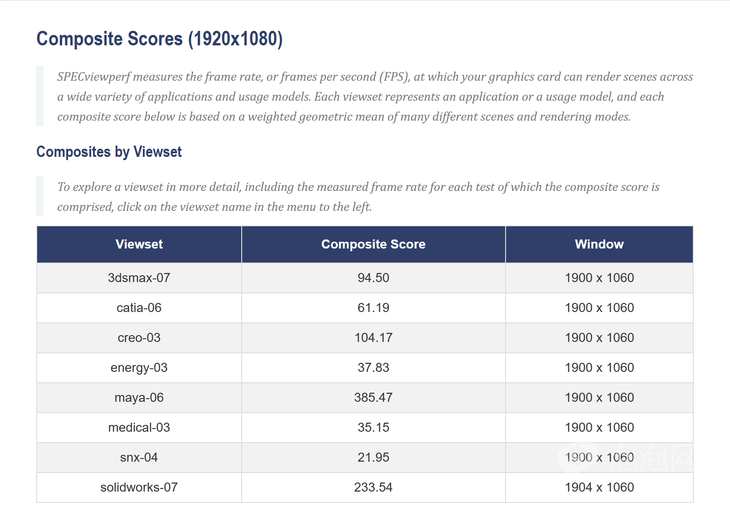Click the 385.47 composite score
Viewport: 730px width, 512px height.
coord(373,397)
